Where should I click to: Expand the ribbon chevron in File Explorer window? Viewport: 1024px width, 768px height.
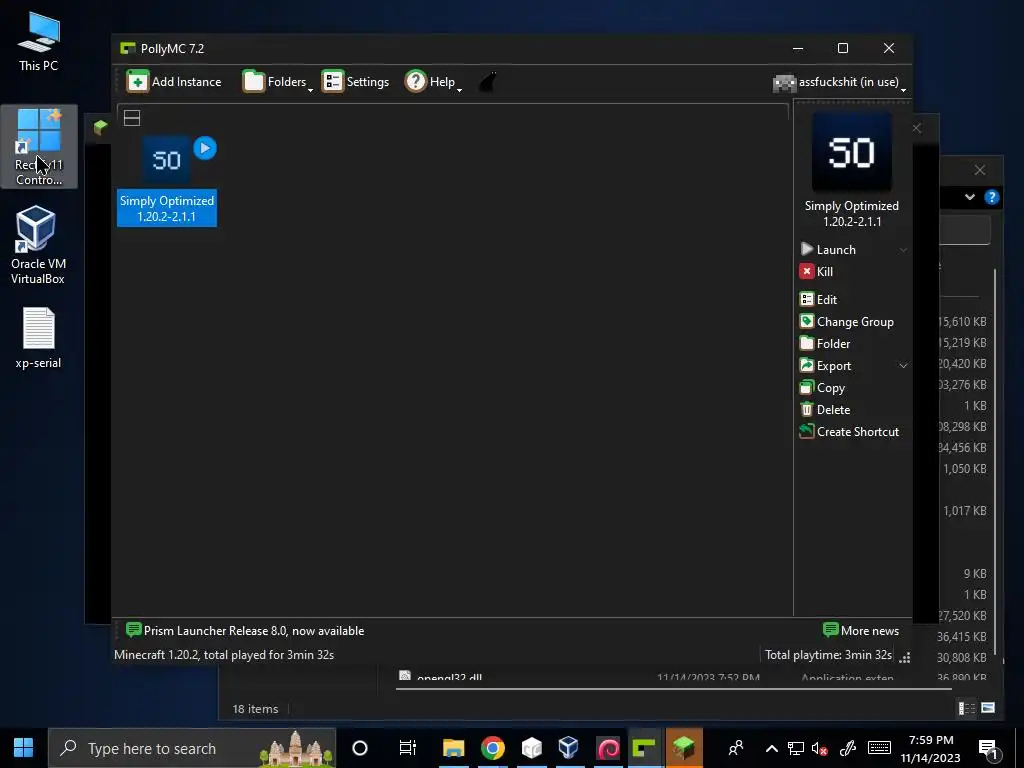click(970, 197)
